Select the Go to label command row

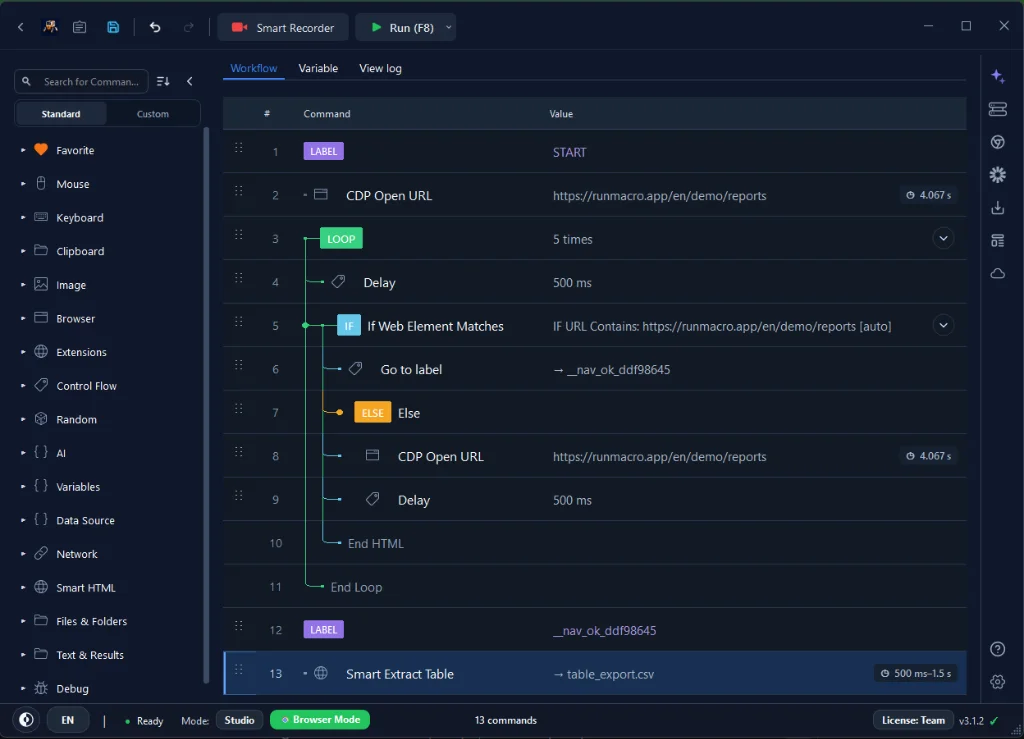(x=594, y=369)
